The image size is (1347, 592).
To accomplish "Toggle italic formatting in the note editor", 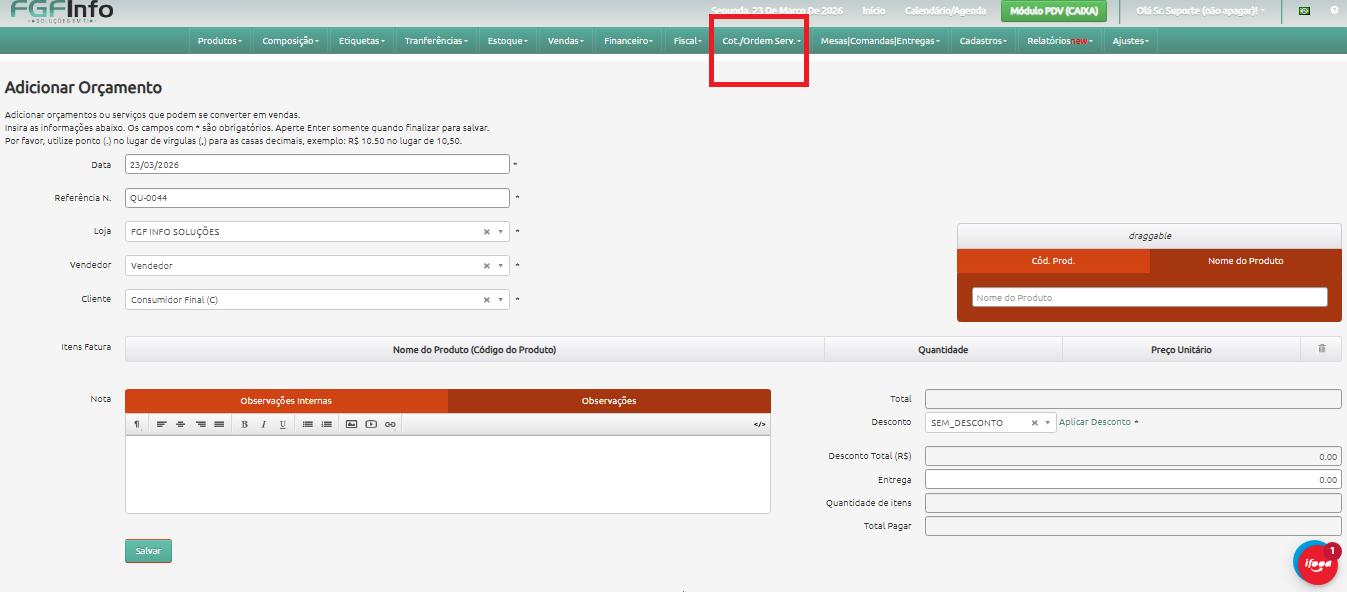I will [x=264, y=424].
